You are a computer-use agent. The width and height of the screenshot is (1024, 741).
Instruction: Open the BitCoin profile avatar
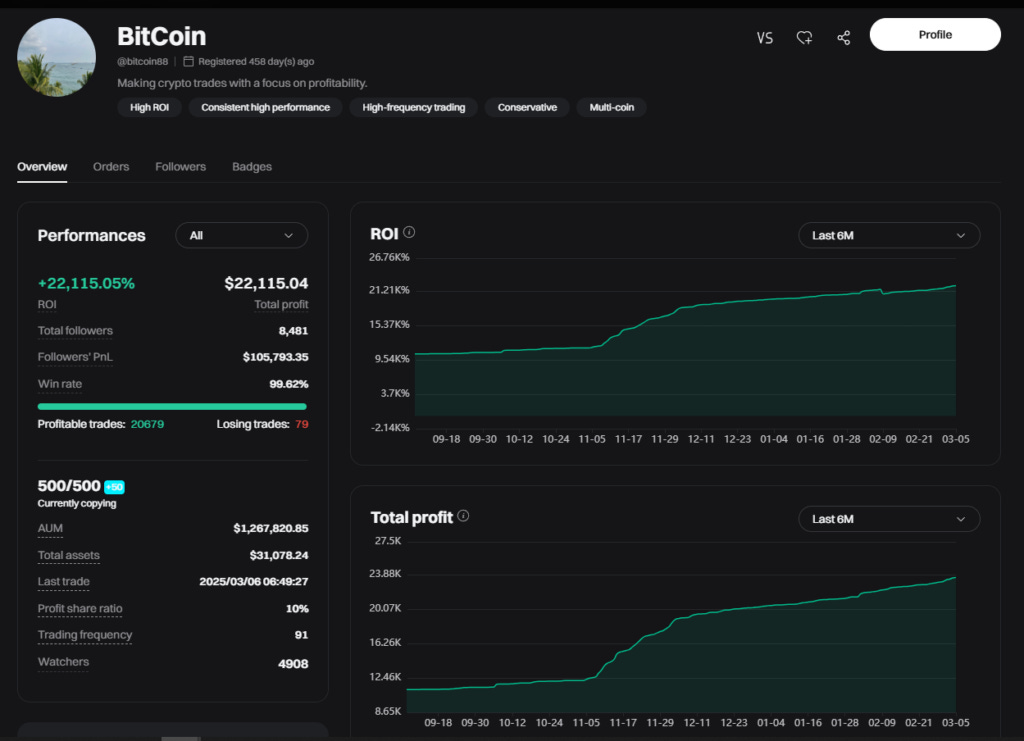(56, 57)
